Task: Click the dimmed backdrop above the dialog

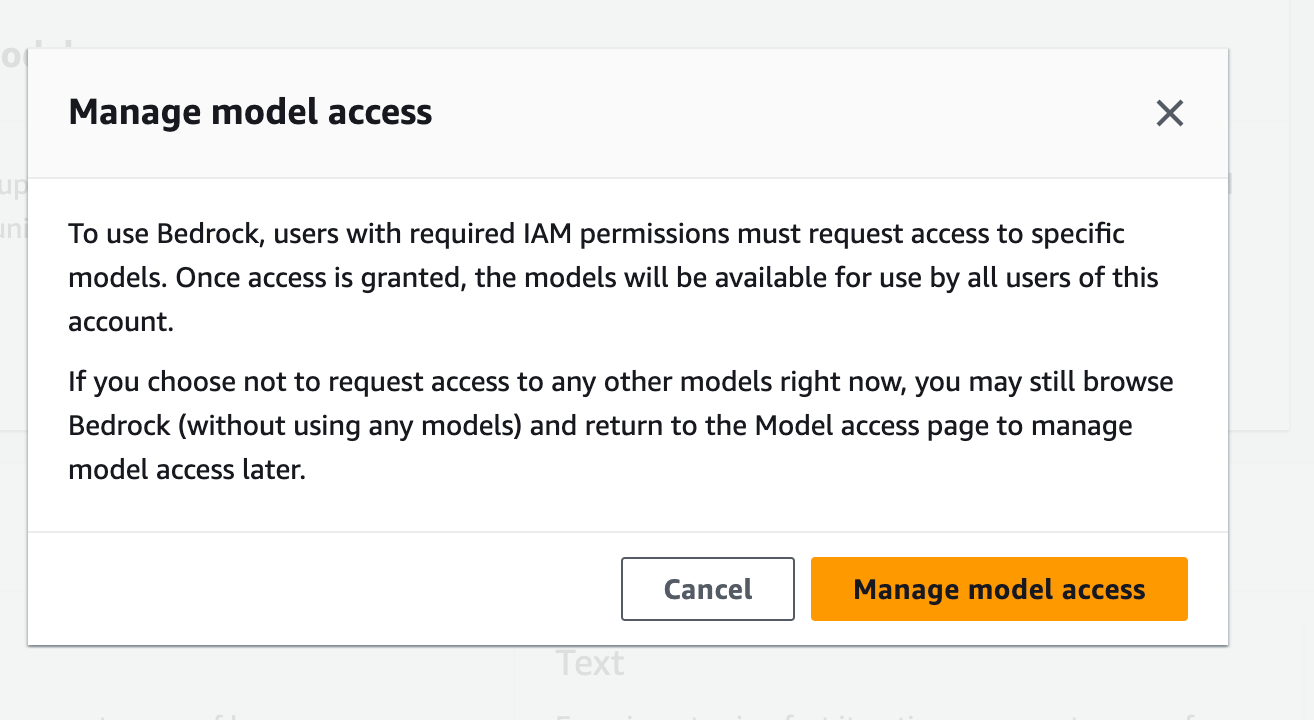Action: coord(657,22)
